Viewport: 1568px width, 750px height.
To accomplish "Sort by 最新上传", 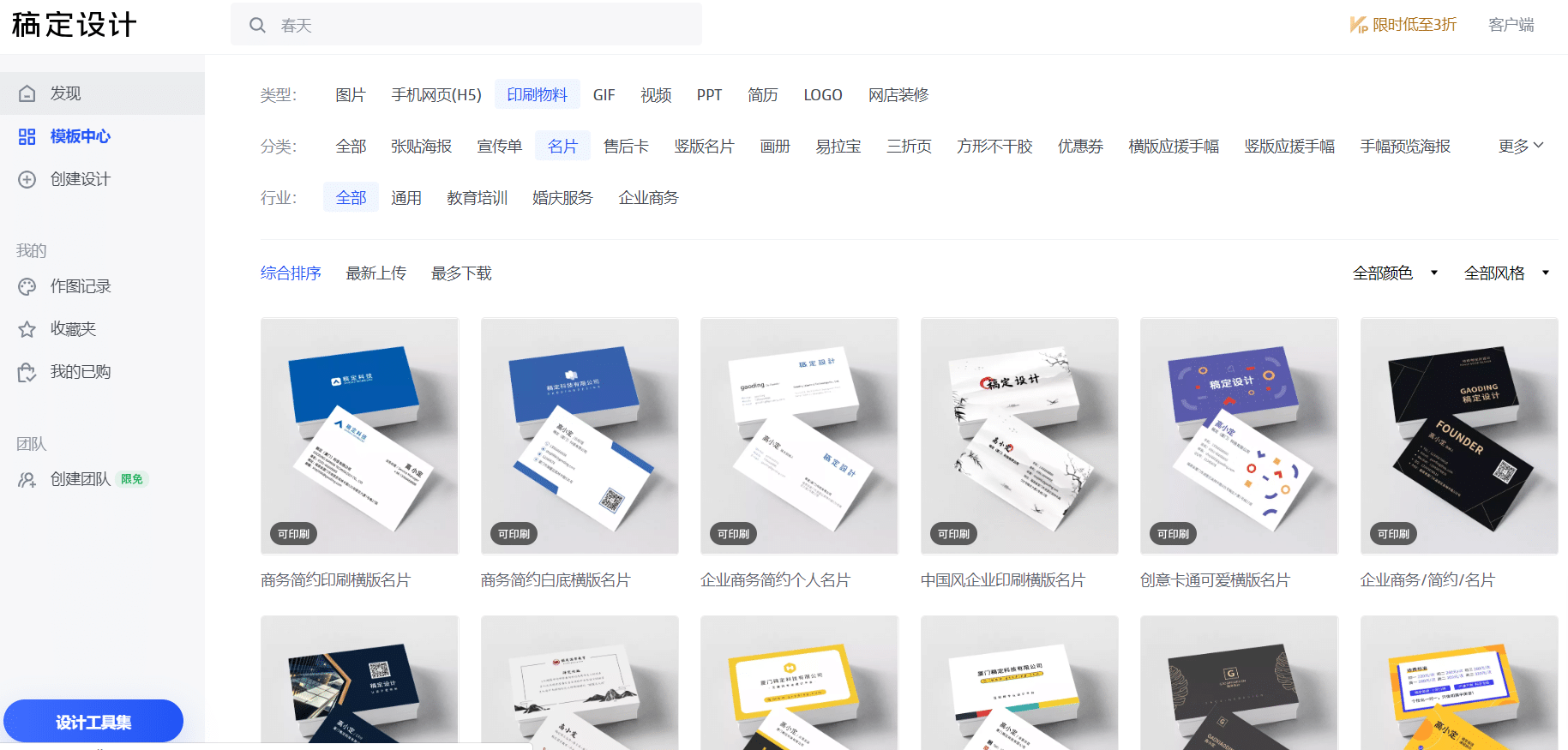I will [x=375, y=273].
